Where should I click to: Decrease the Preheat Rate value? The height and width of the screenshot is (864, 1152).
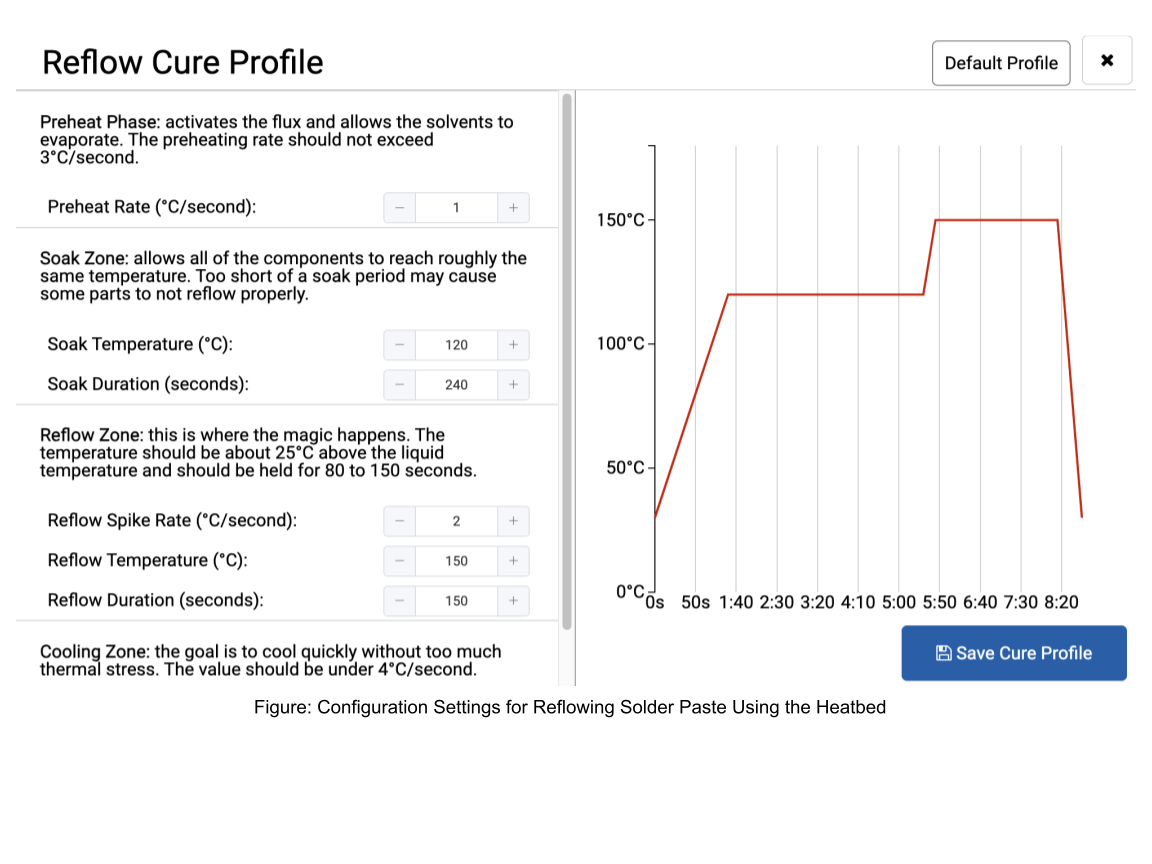[x=400, y=208]
